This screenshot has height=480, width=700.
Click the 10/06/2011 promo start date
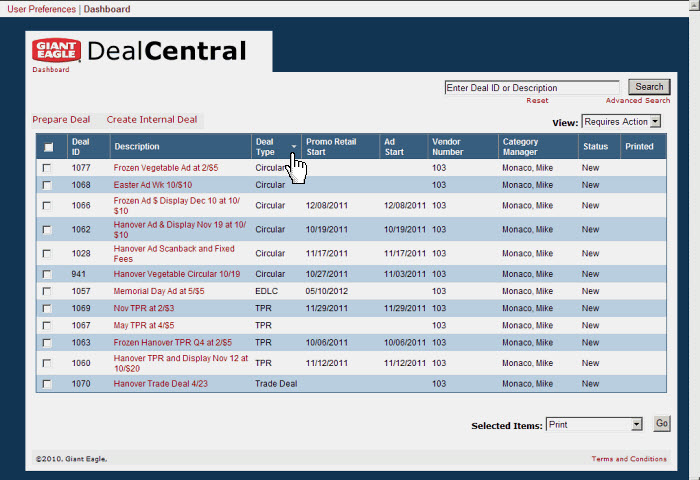coord(326,343)
